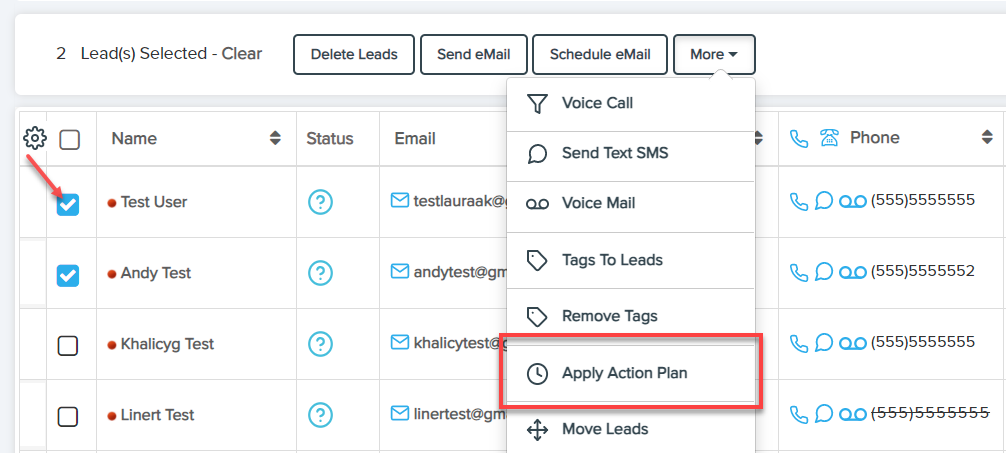The height and width of the screenshot is (453, 1006).
Task: Click phone call icon for Andy Test
Action: [x=798, y=272]
